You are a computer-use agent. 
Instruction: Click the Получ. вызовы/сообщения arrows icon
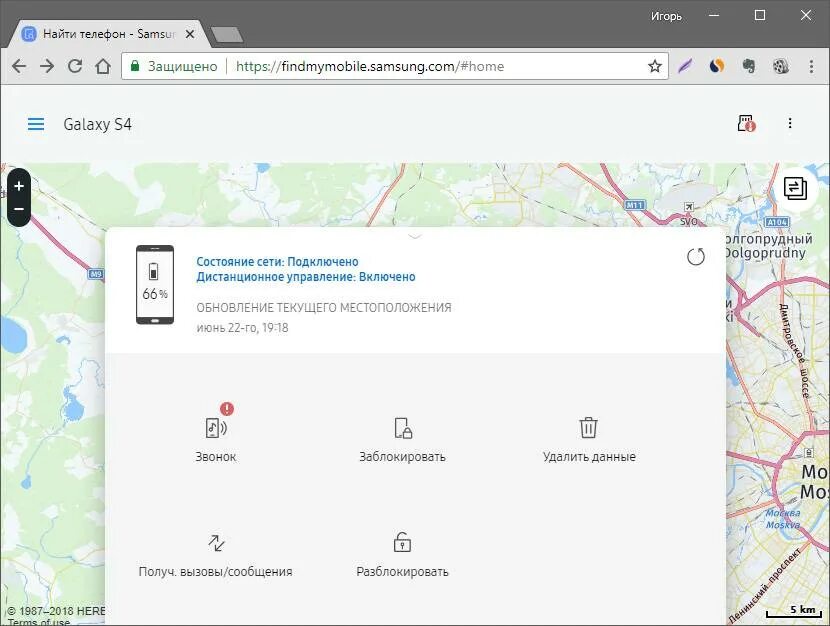point(216,543)
